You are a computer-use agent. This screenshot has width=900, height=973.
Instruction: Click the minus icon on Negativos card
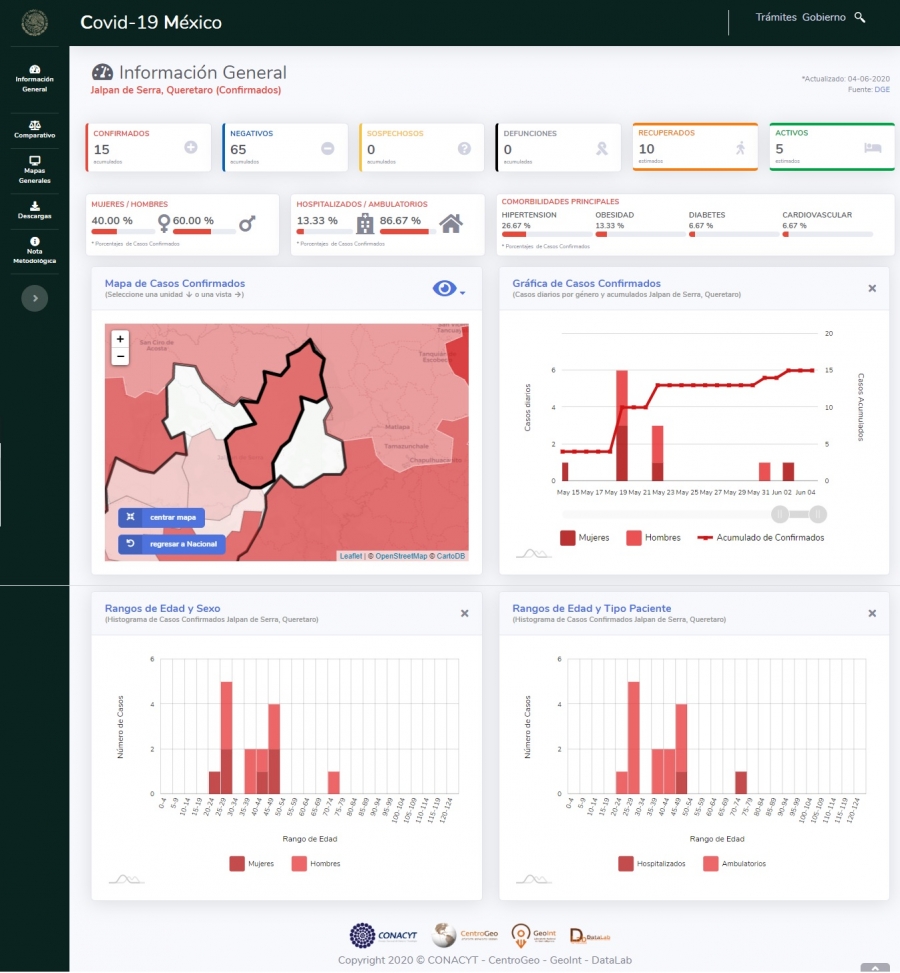327,148
